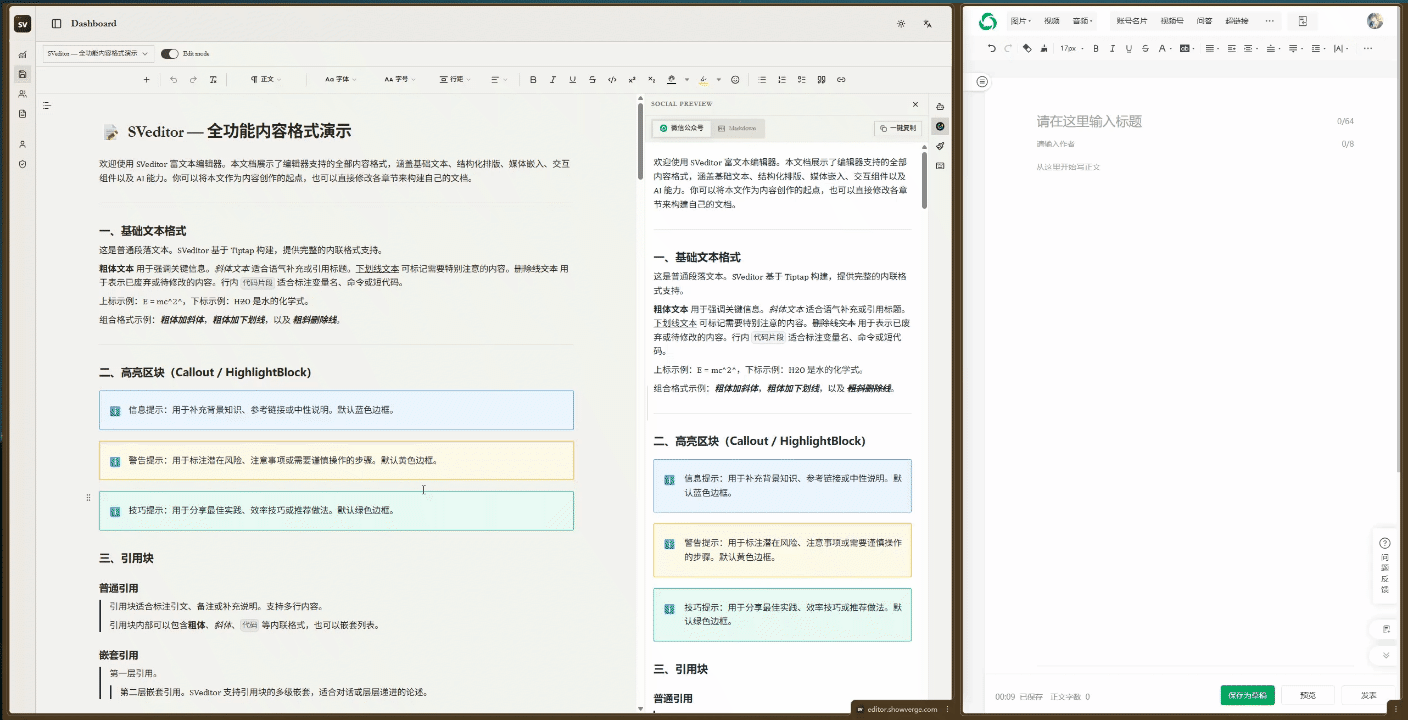Open the 字体 font dropdown
The height and width of the screenshot is (720, 1408).
pos(343,79)
